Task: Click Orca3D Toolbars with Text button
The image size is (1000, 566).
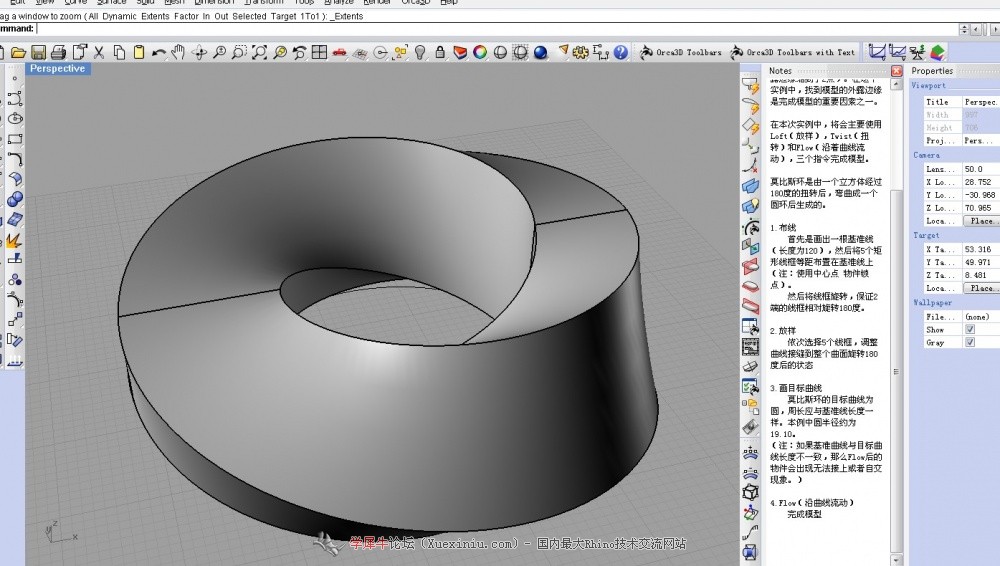Action: coord(792,52)
